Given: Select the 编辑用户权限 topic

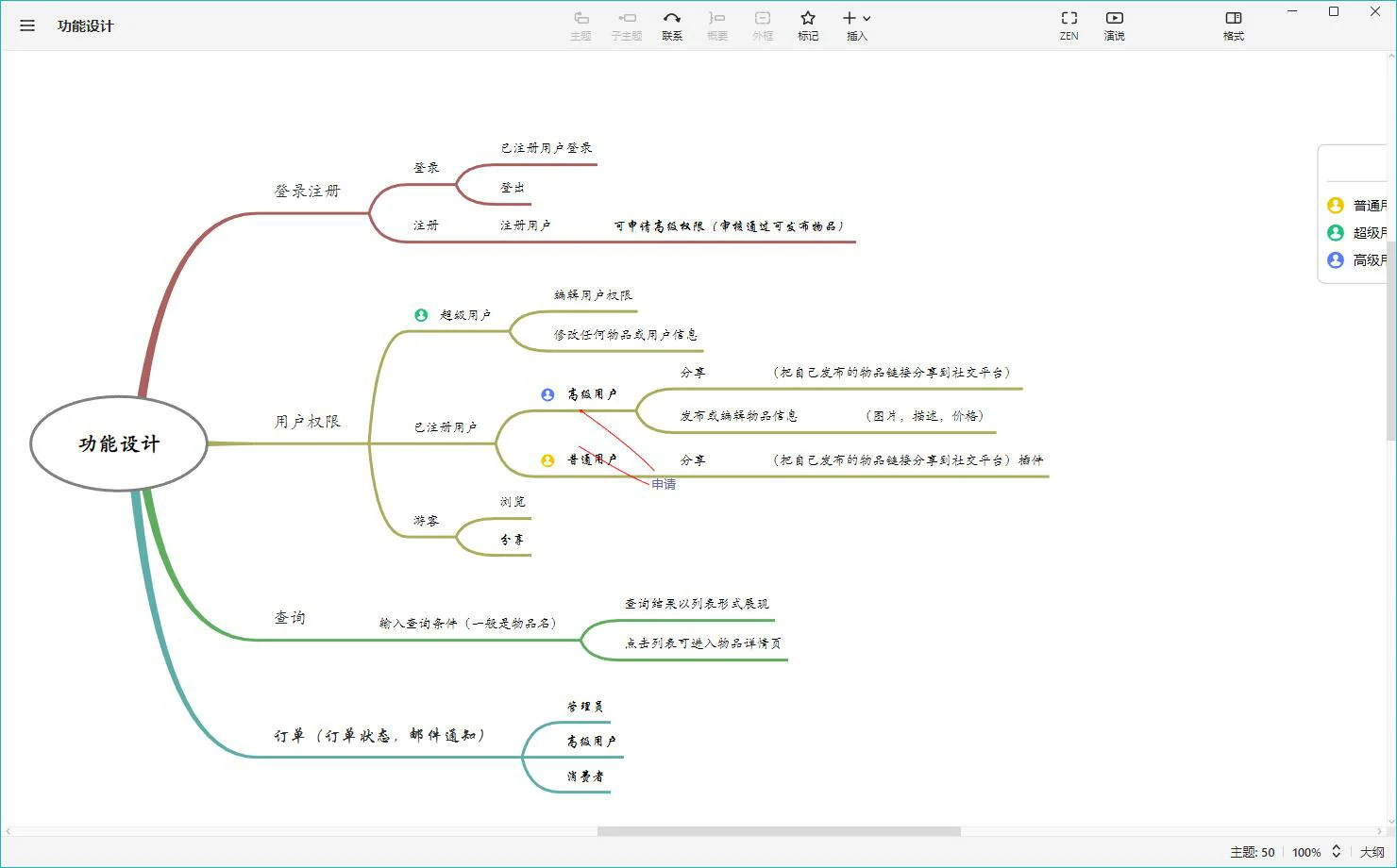Looking at the screenshot, I should (593, 295).
